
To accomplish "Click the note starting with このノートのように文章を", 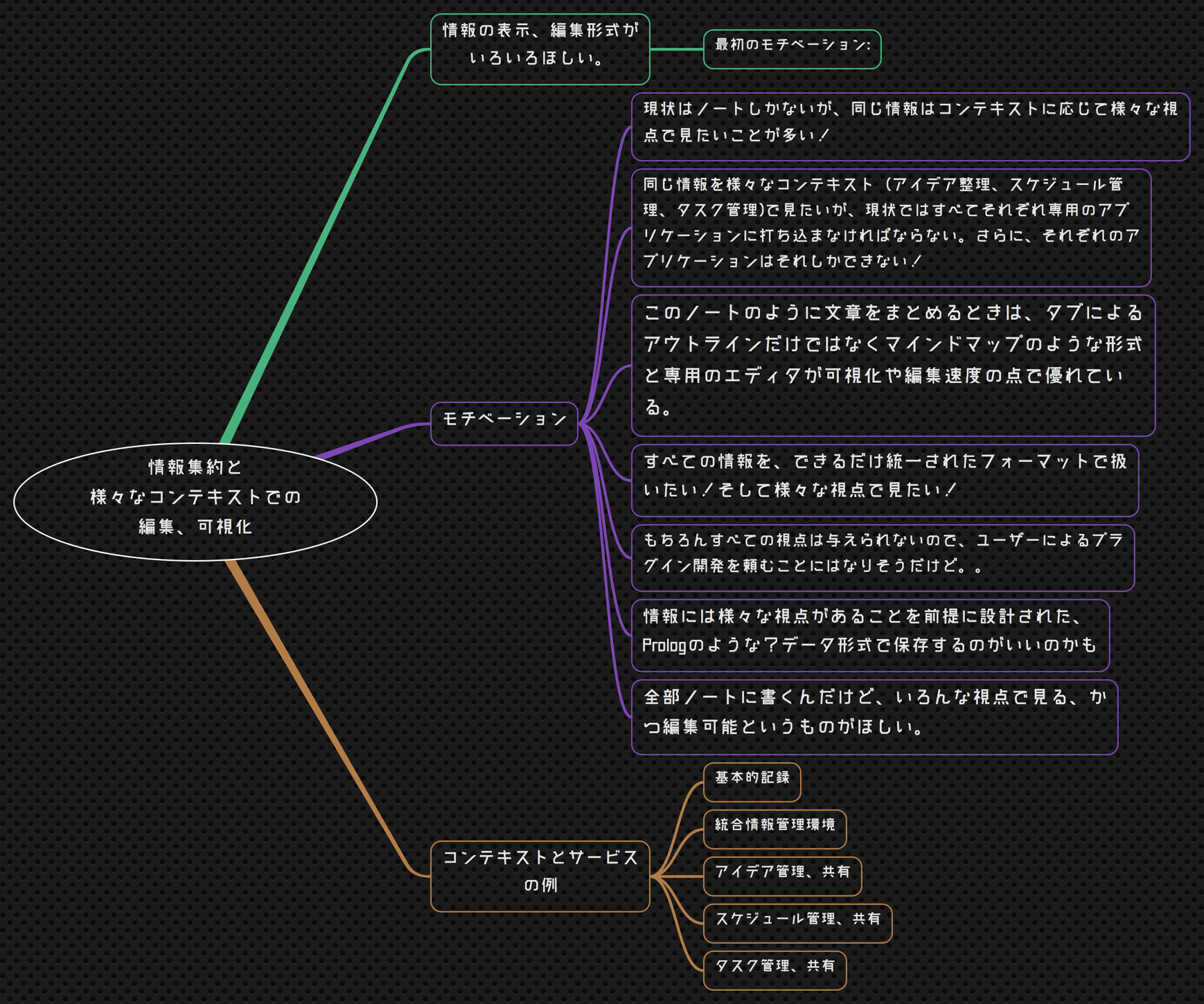I will pyautogui.click(x=894, y=366).
